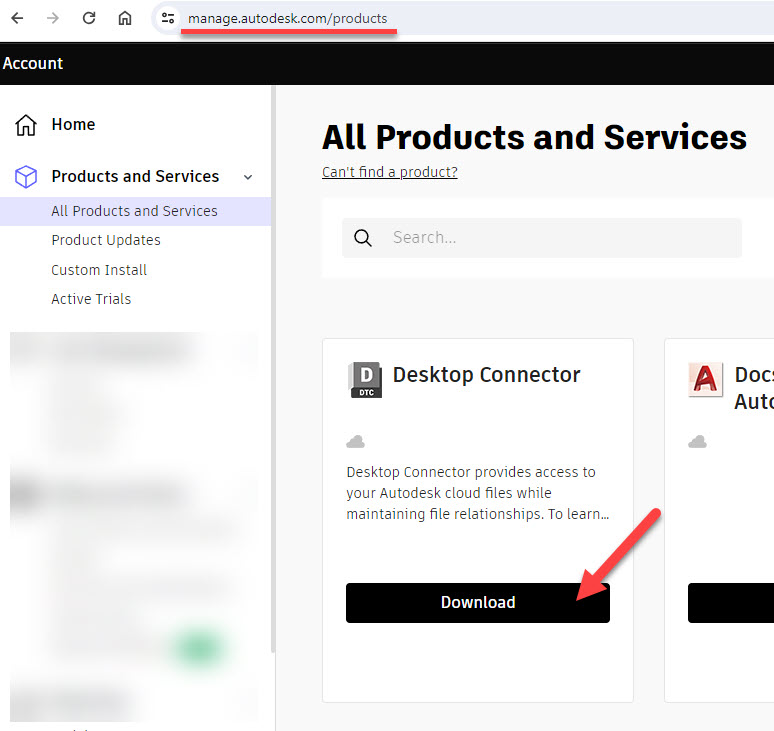Open Product Updates in the sidebar

[x=106, y=240]
